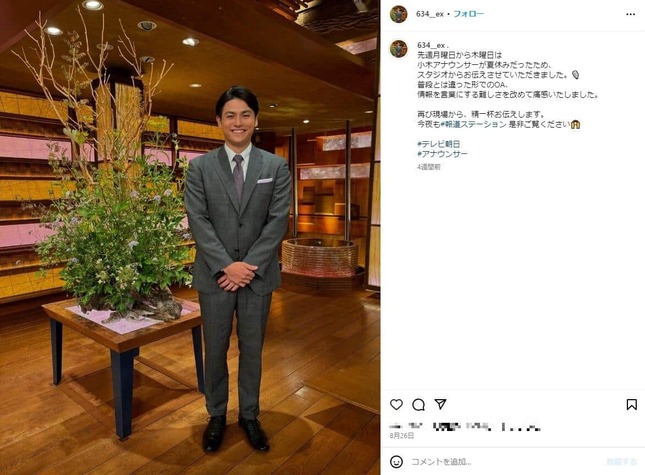Viewport: 645px width, 475px height.
Task: Open the #報道ステーション hashtag
Action: pyautogui.click(x=473, y=124)
